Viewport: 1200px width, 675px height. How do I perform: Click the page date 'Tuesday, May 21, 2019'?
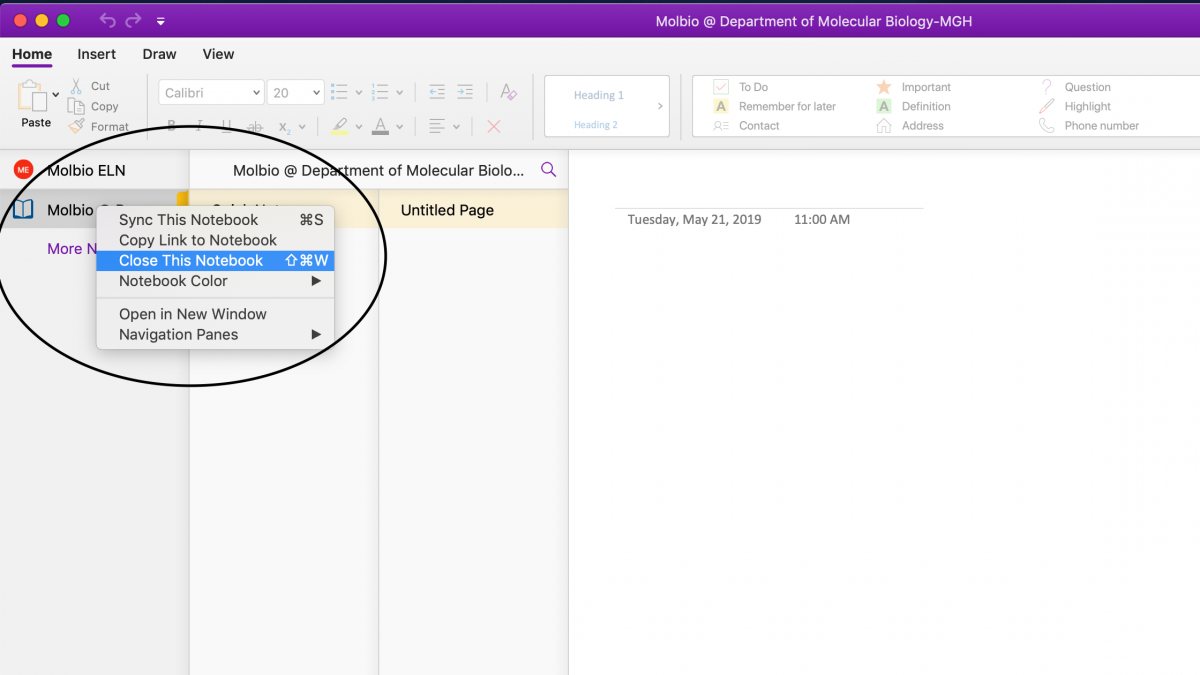coord(694,219)
